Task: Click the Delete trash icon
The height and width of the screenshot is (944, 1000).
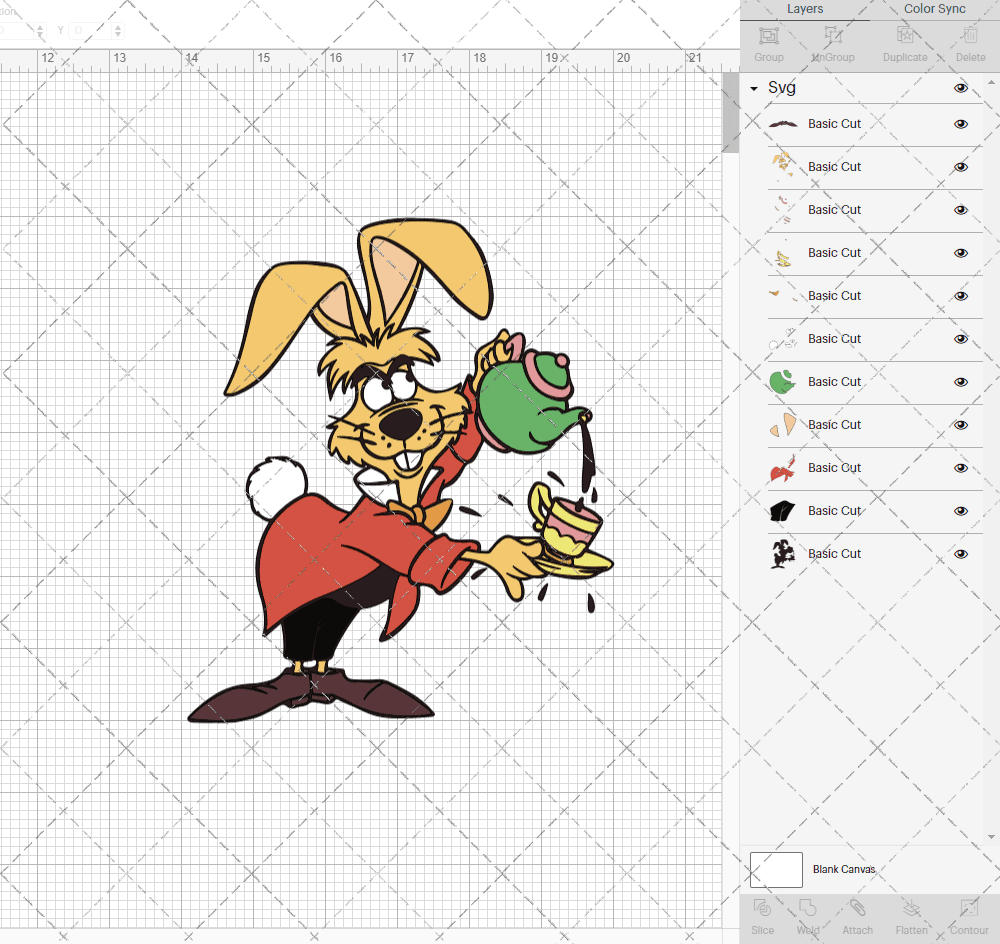Action: pos(970,36)
